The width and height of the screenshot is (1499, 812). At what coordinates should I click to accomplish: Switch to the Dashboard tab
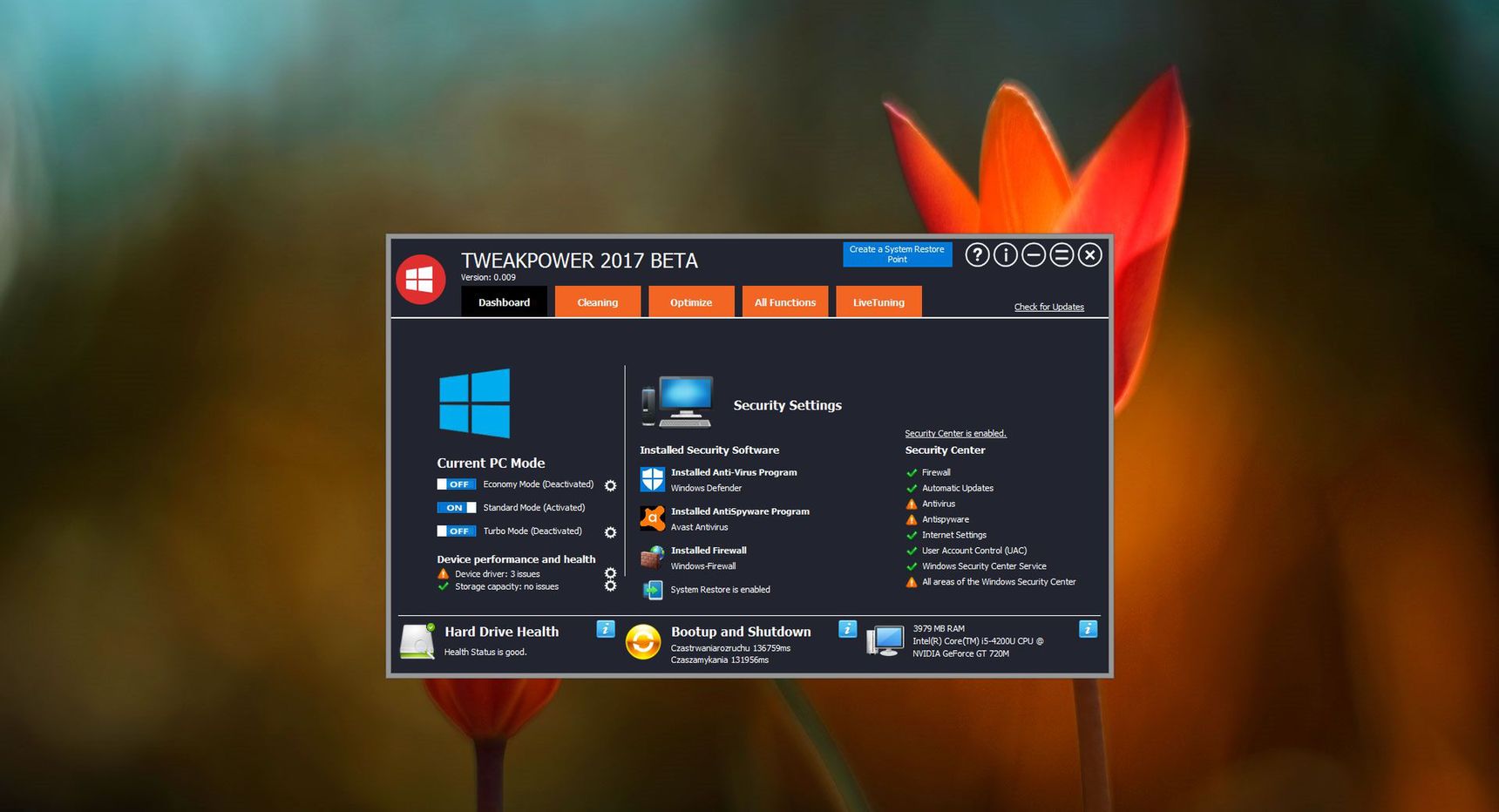(504, 301)
